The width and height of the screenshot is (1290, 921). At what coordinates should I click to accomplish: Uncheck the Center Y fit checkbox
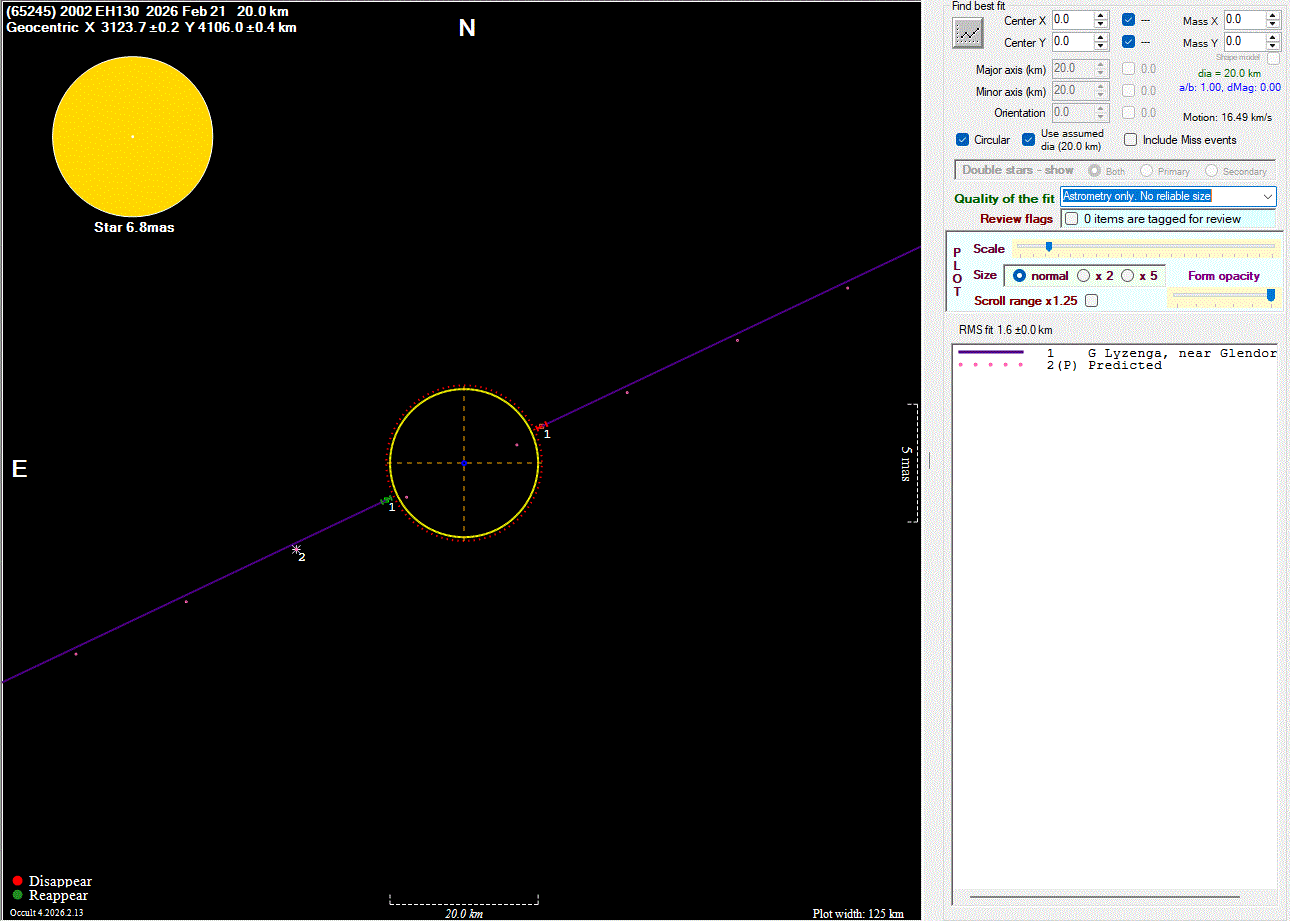pos(1129,42)
